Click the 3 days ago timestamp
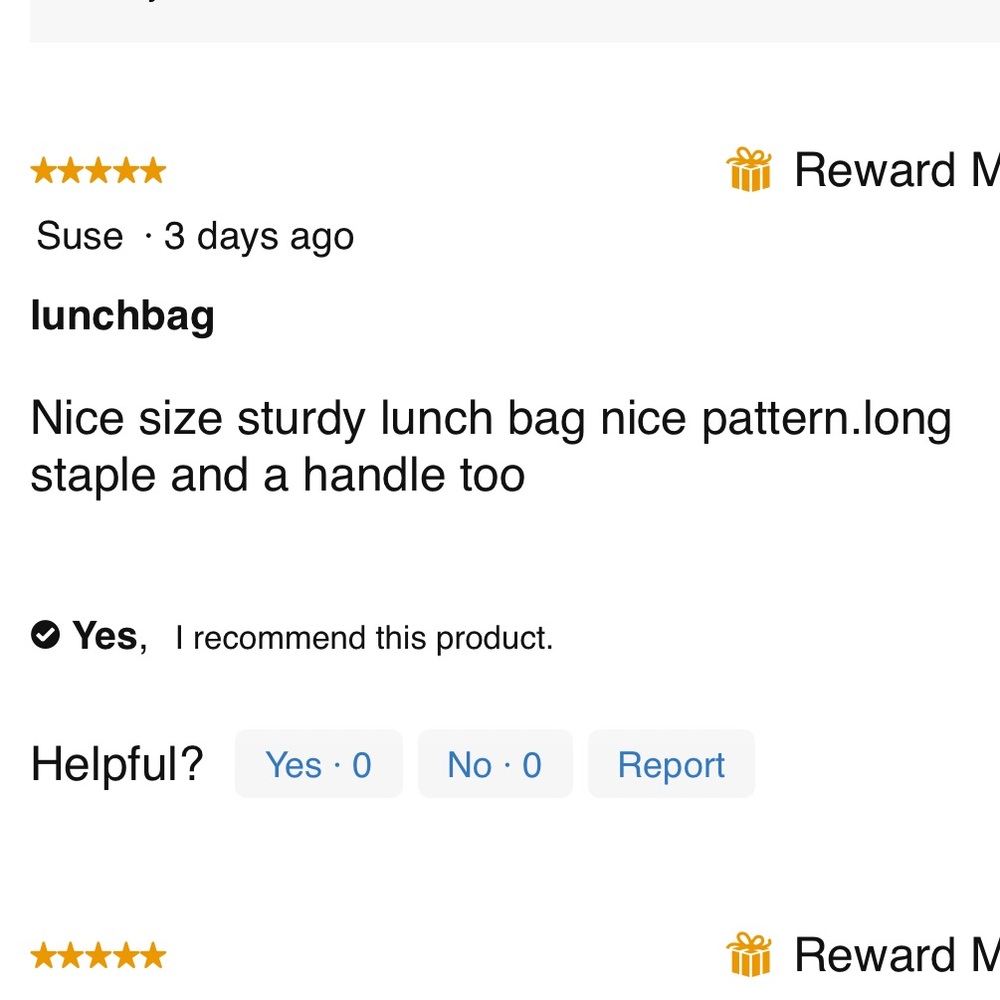Viewport: 1000px width, 1000px height. (x=259, y=236)
